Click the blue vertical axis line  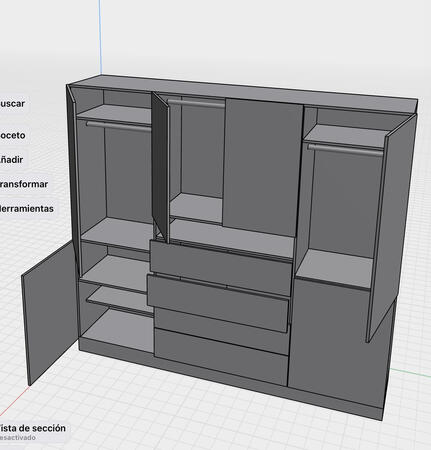pyautogui.click(x=100, y=37)
